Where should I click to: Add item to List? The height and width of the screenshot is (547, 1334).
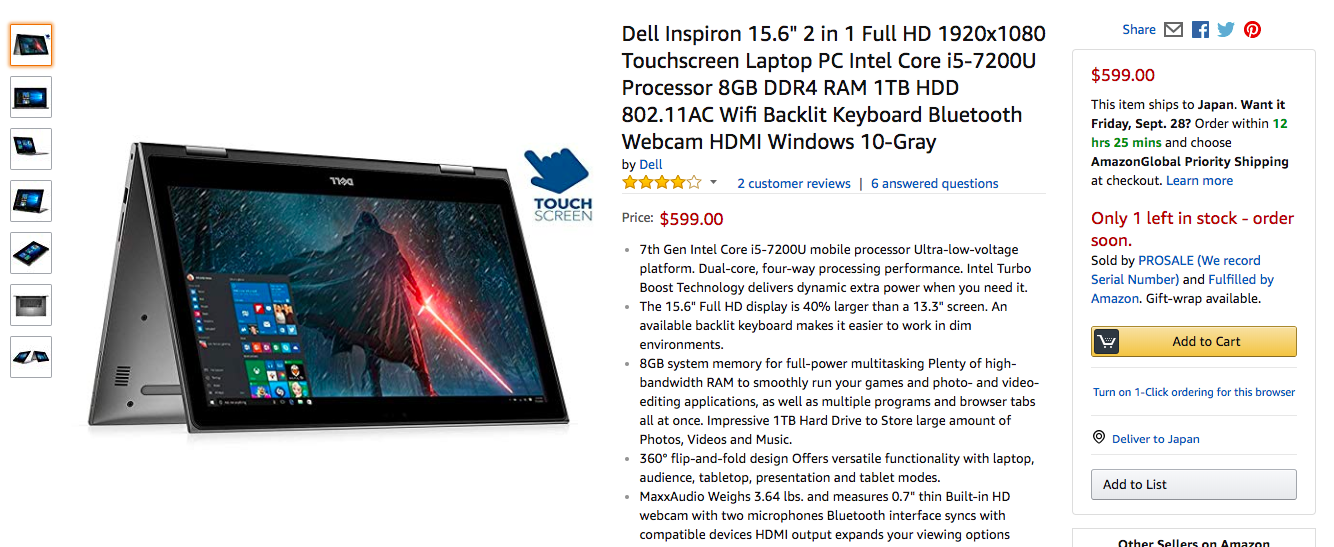1194,484
